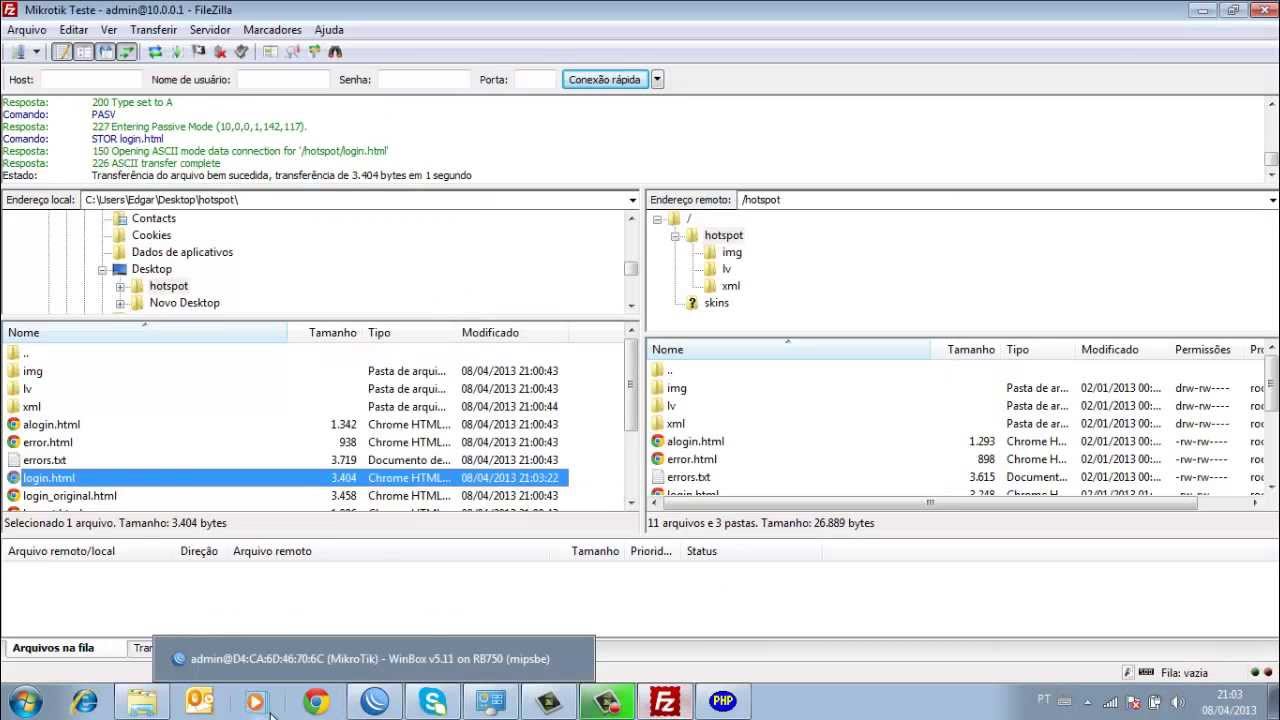Open Site Manager dropdown arrow

(x=37, y=52)
